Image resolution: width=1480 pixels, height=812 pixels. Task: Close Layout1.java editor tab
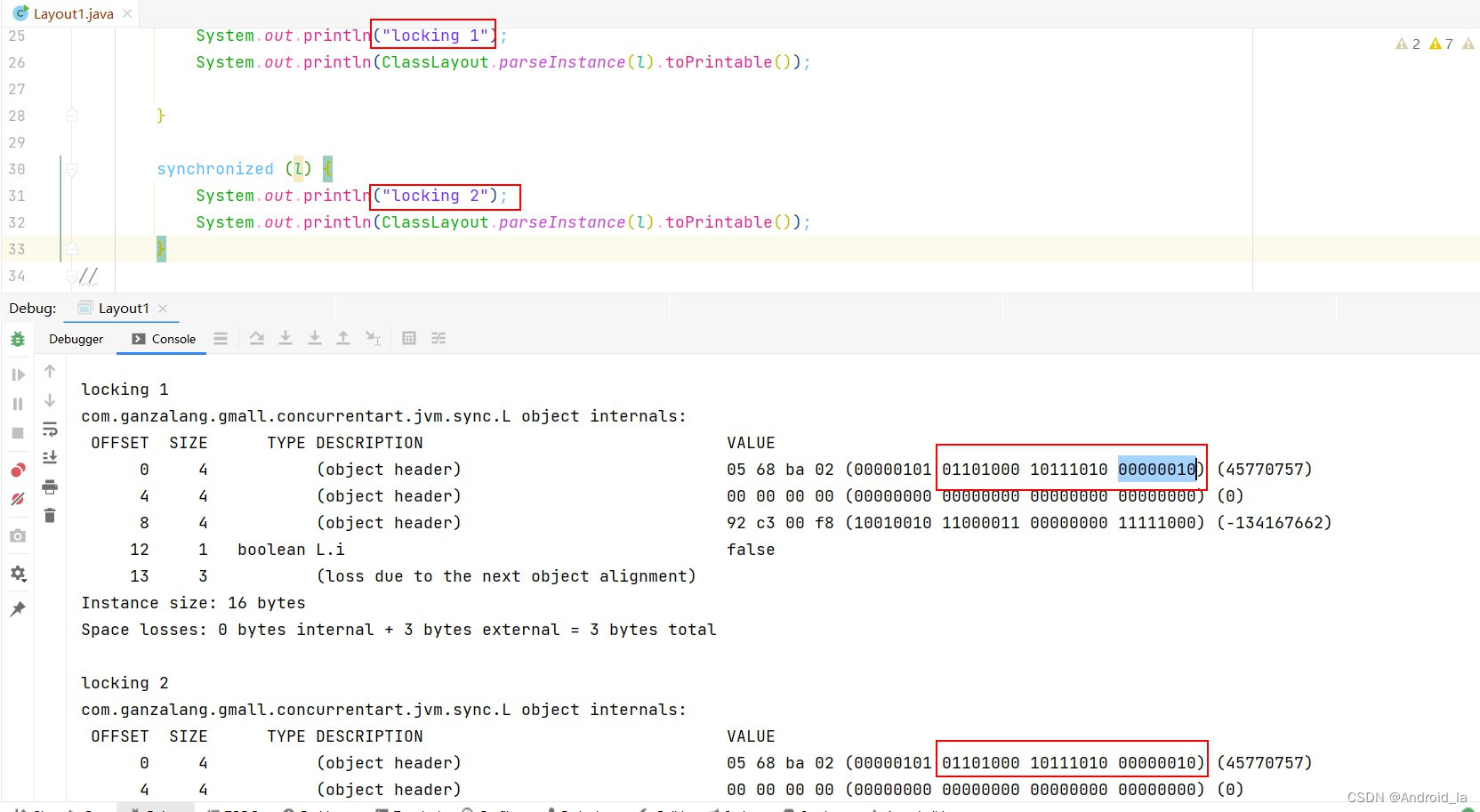tap(127, 13)
